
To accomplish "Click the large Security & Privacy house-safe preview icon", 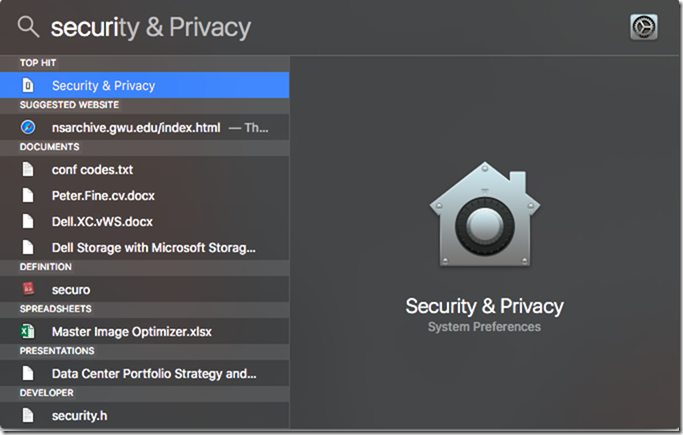I will click(485, 214).
